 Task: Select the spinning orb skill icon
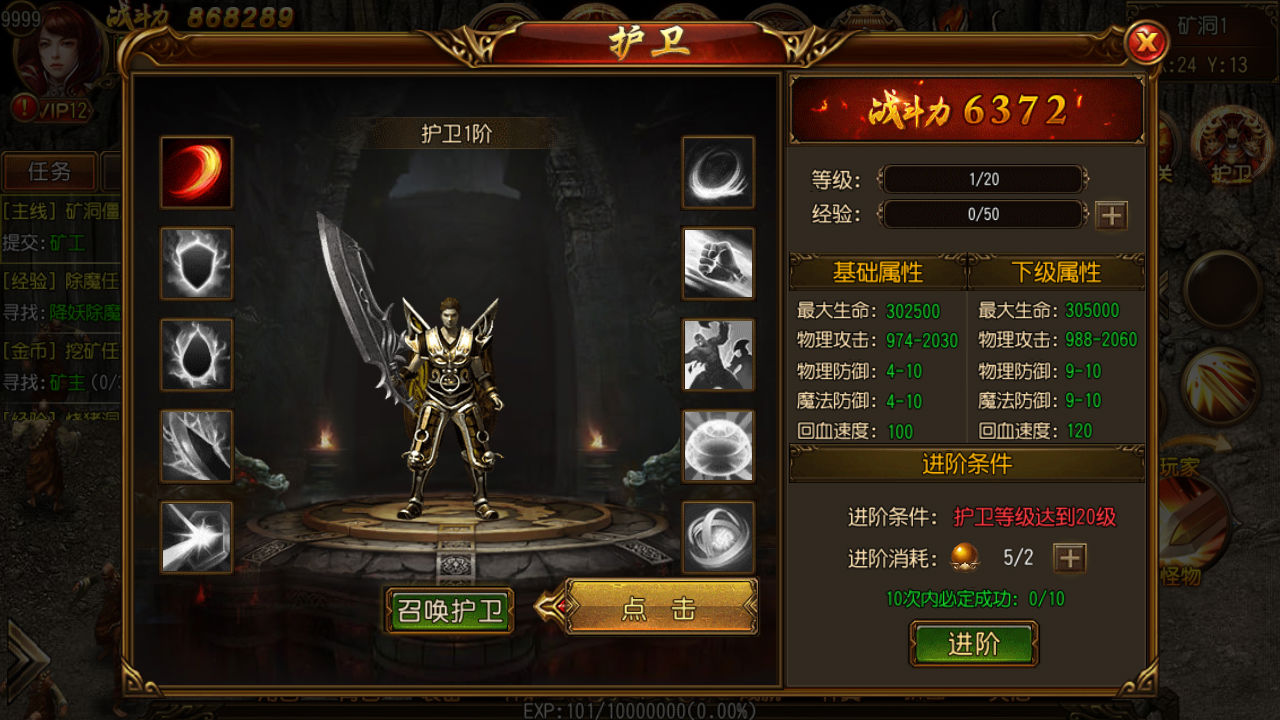pos(718,537)
